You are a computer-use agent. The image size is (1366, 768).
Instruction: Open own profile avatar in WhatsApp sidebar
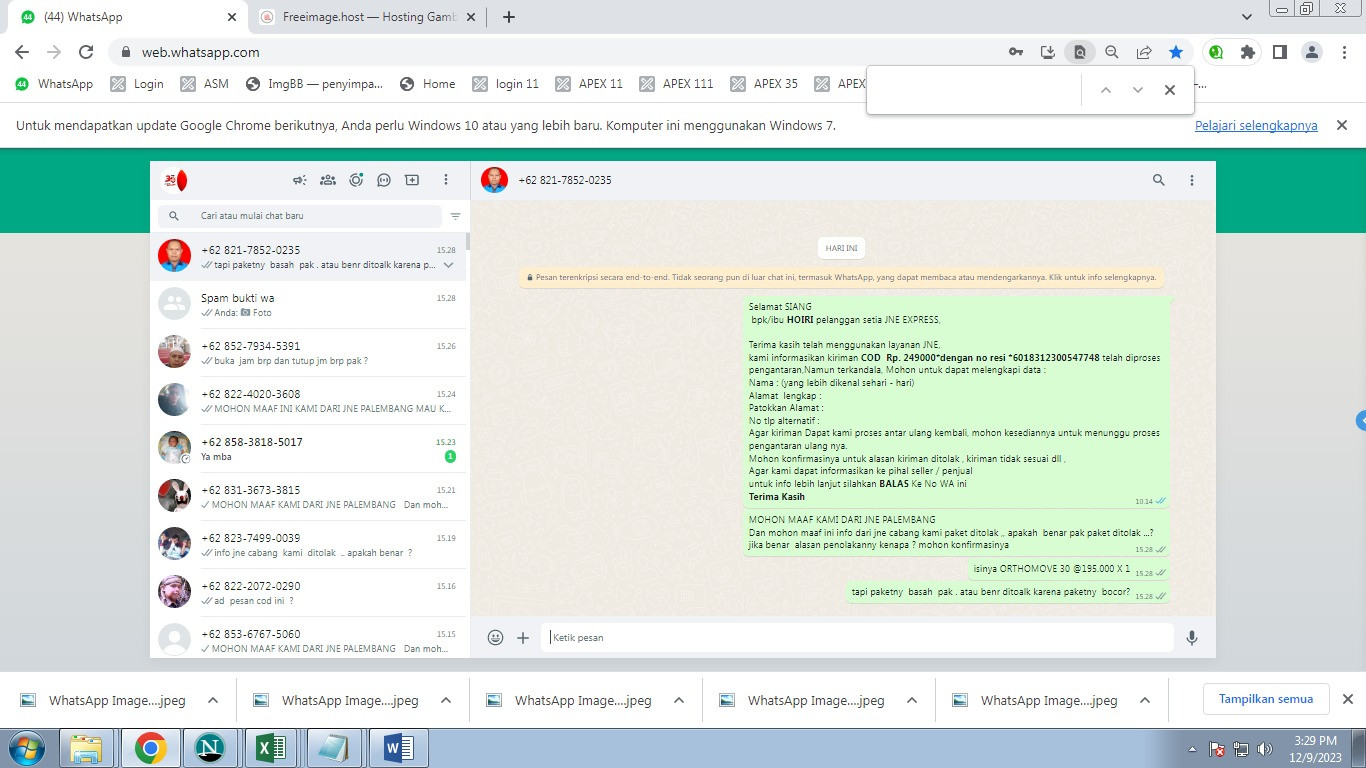pos(174,180)
